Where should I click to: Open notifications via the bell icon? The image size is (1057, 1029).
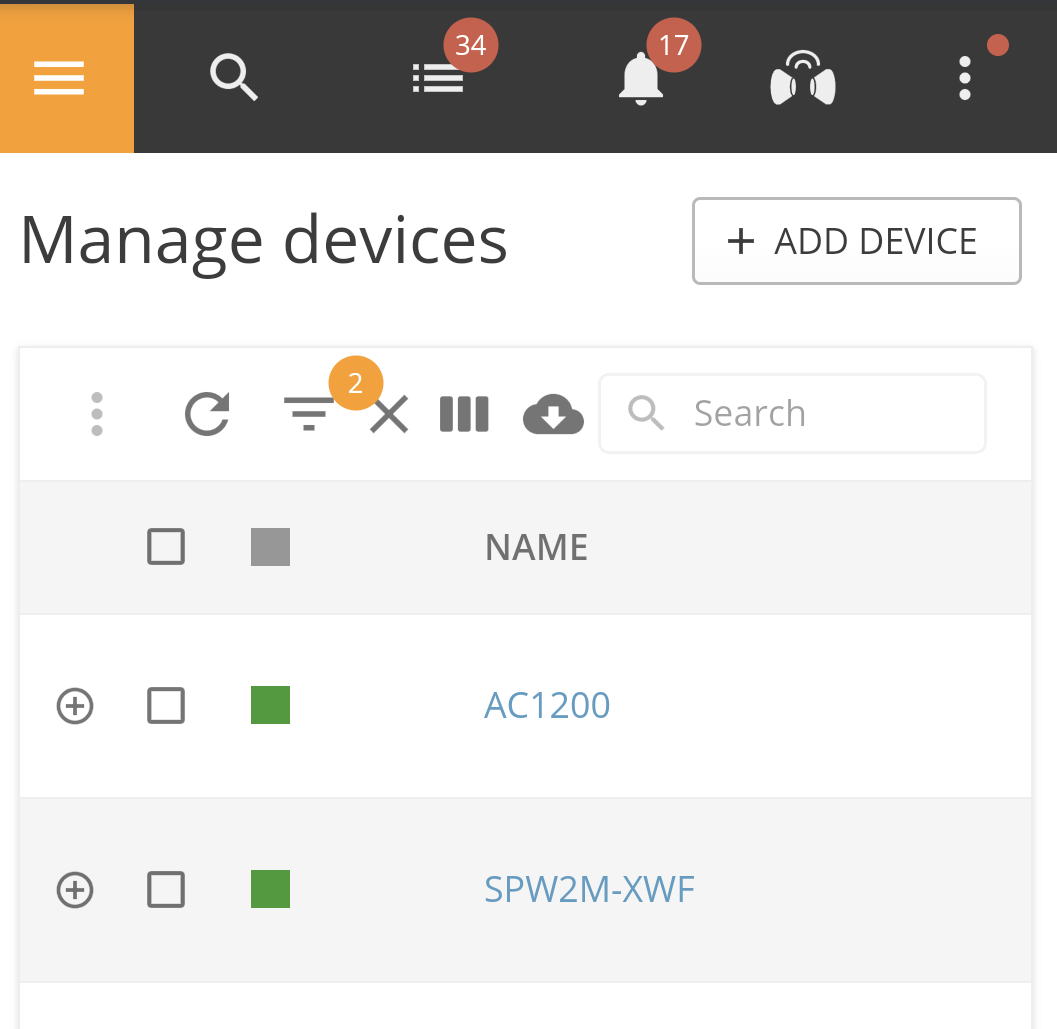(x=640, y=78)
